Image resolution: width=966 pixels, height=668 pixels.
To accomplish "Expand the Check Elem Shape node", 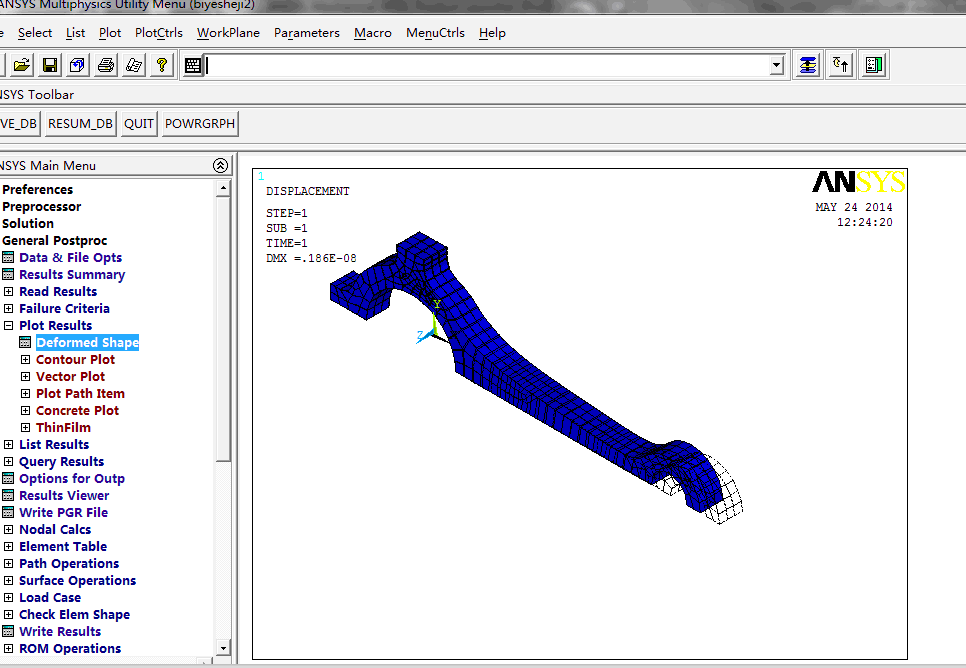I will click(9, 614).
